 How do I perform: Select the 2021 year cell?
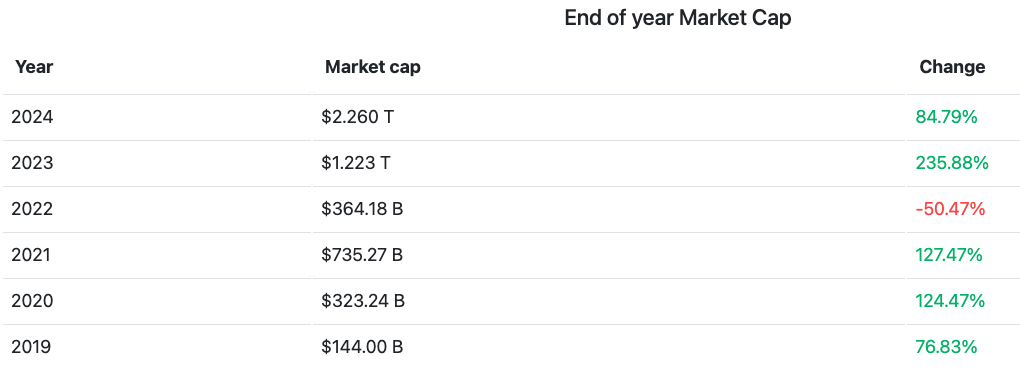pos(31,255)
